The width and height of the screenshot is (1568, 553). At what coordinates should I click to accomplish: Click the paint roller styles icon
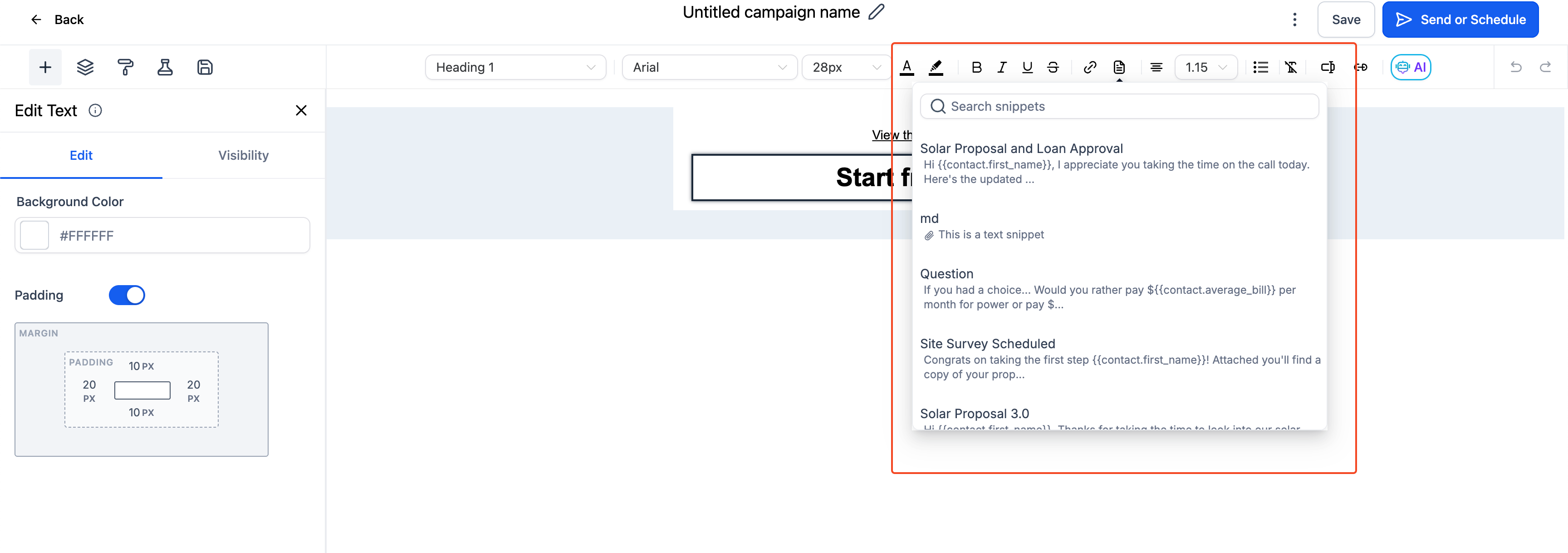point(125,67)
